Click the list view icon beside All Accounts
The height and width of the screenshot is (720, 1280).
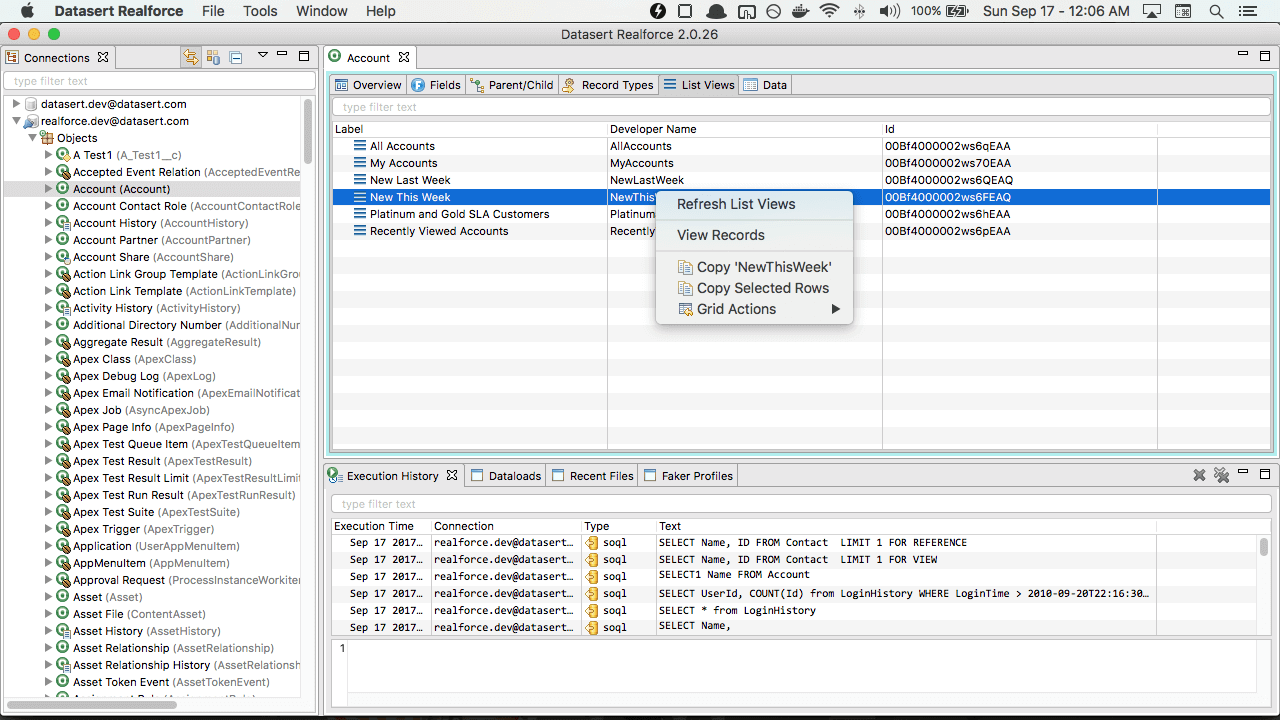point(360,146)
